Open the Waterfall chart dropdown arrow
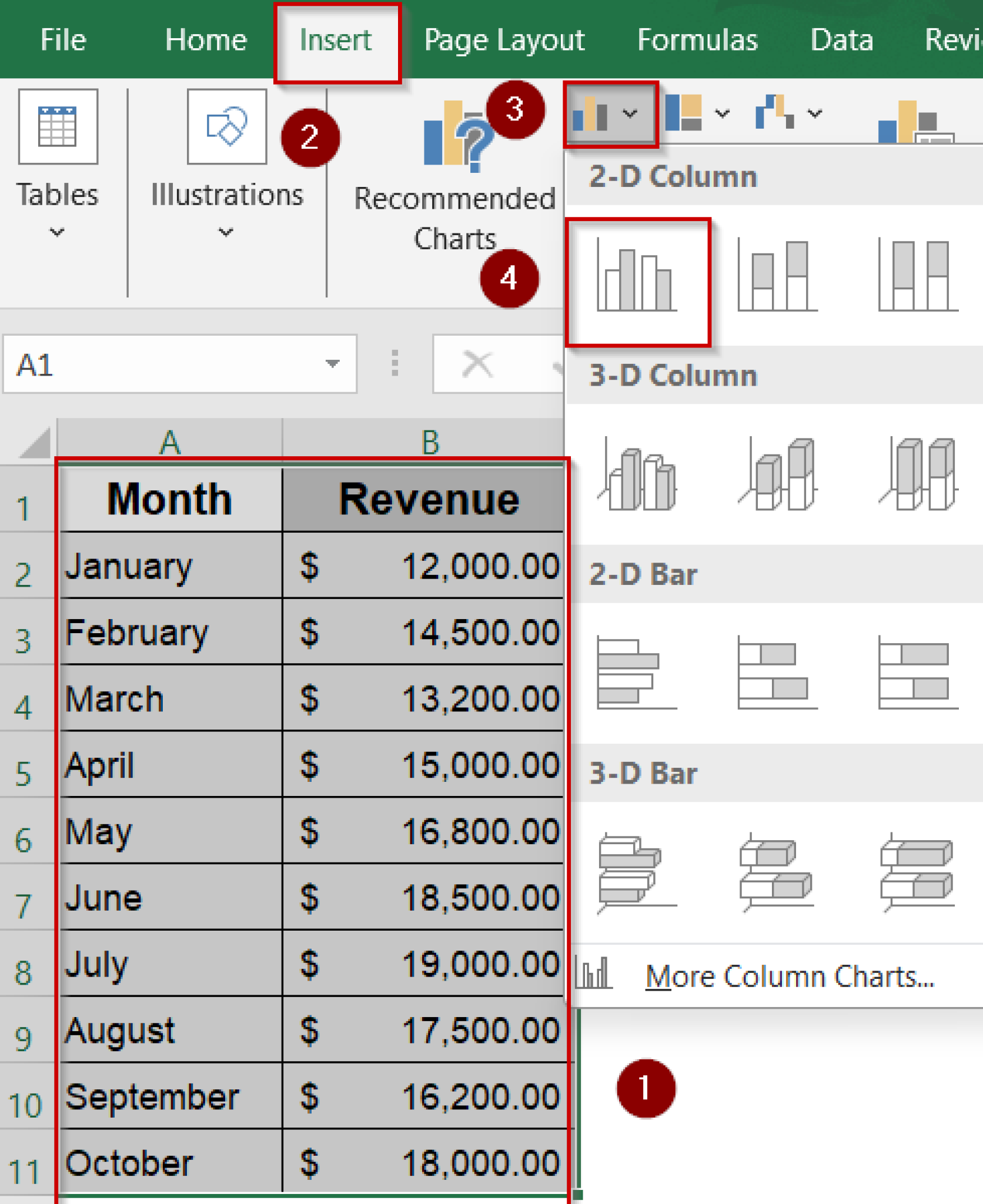 (x=814, y=113)
